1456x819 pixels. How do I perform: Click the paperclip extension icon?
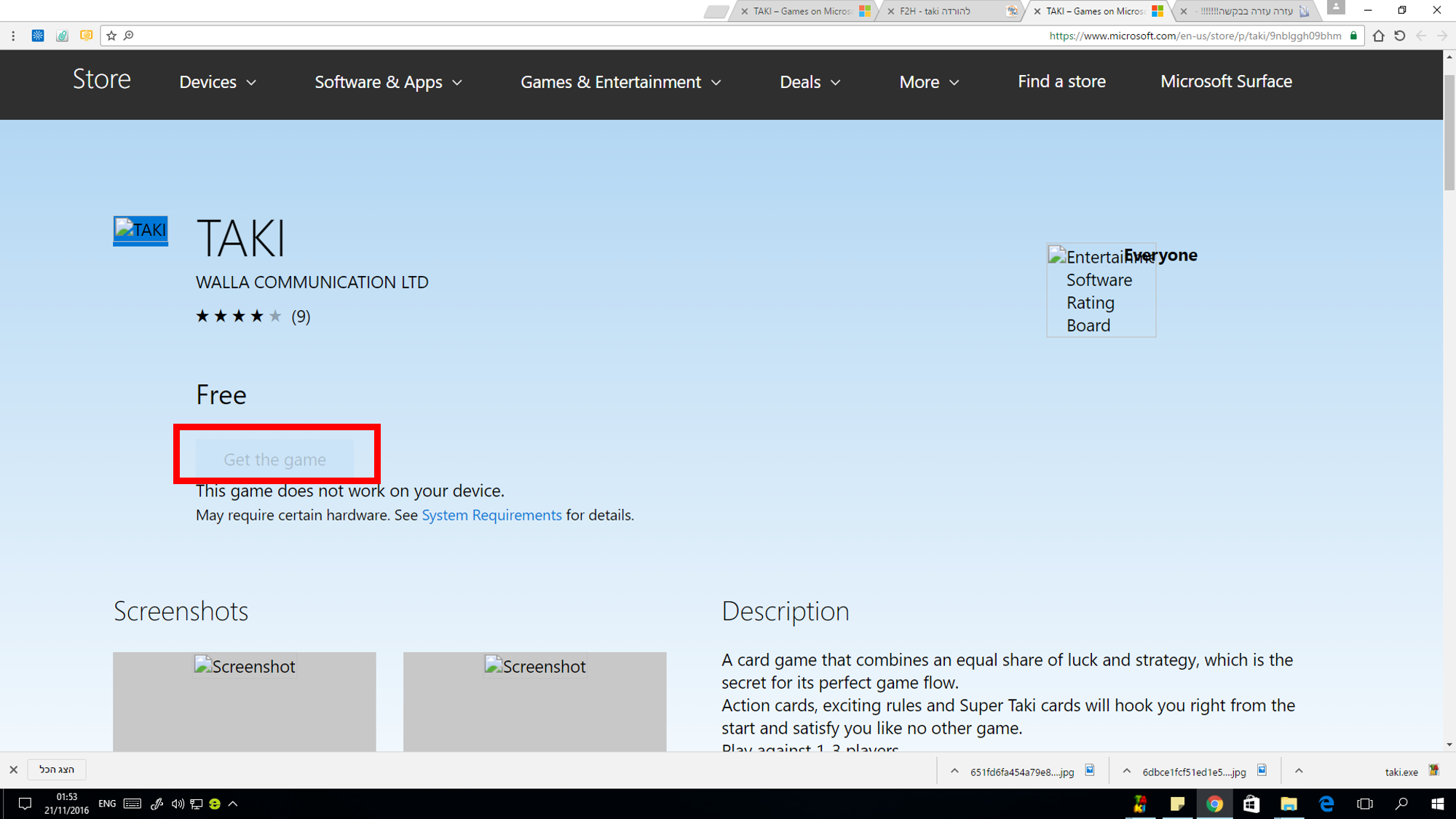click(62, 36)
